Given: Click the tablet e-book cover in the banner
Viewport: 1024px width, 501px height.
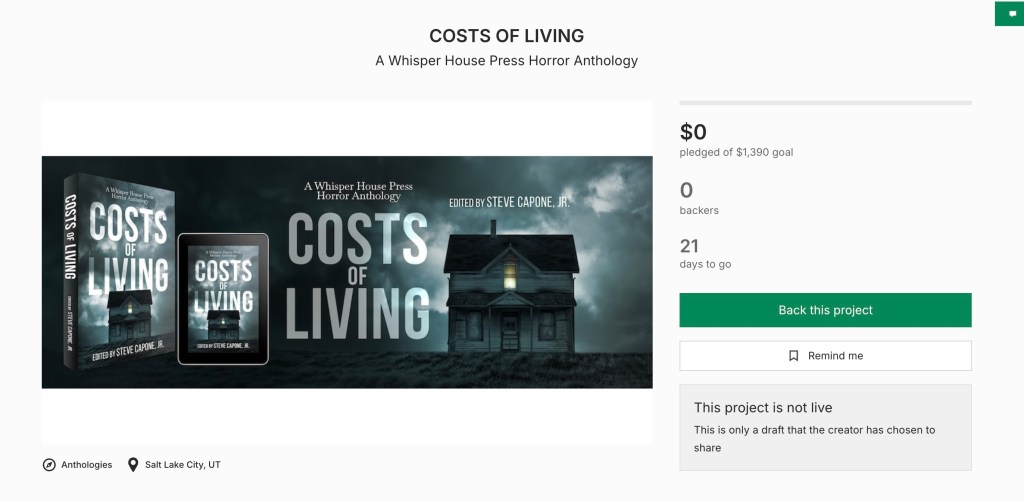Looking at the screenshot, I should coord(223,298).
